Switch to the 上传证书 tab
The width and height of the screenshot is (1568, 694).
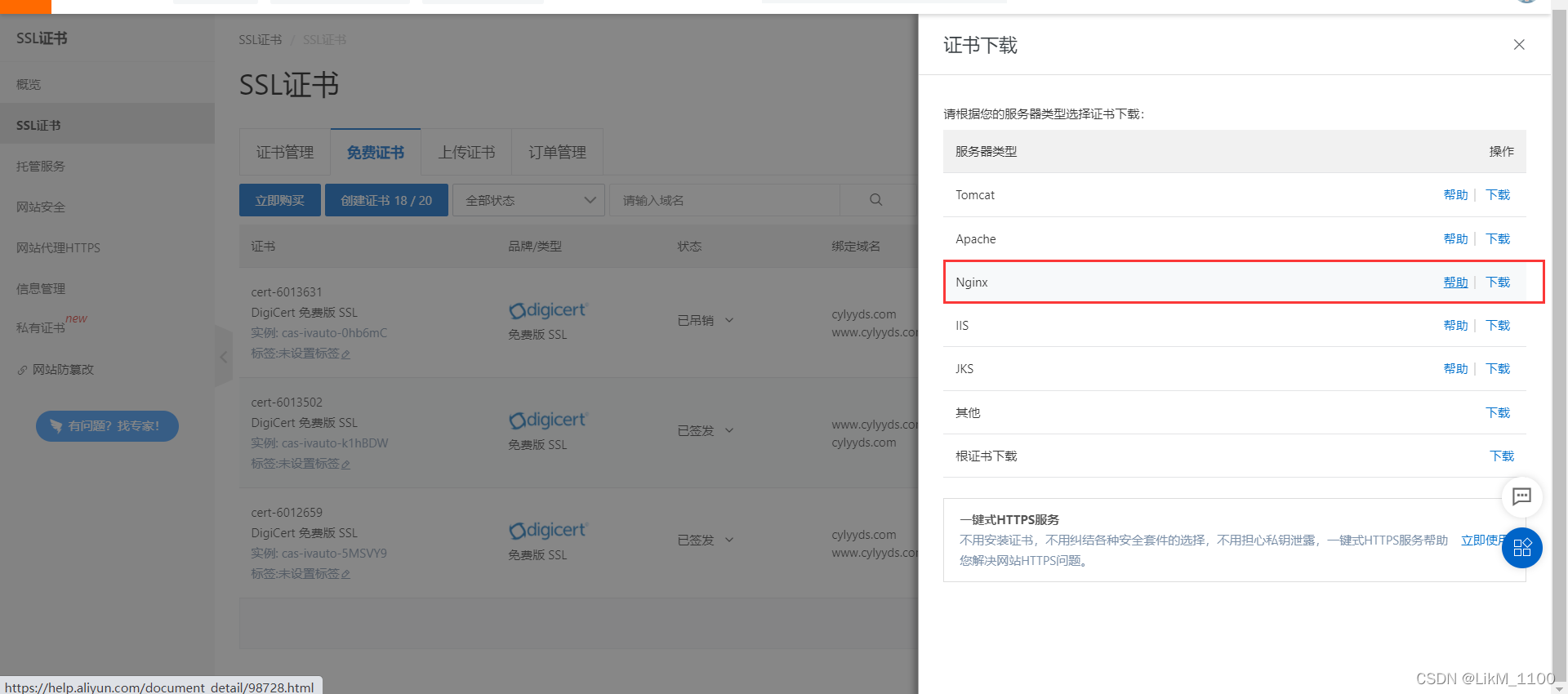466,152
